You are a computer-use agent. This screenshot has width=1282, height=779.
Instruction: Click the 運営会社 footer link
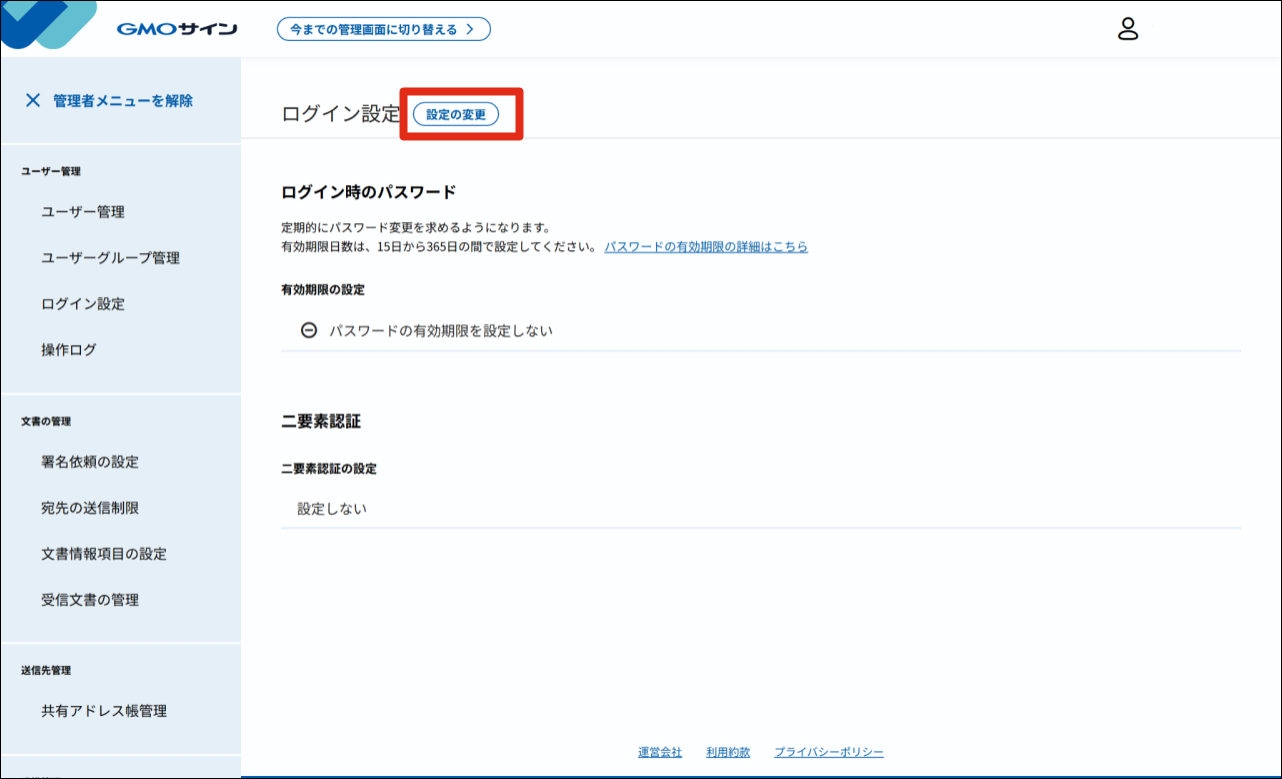click(x=658, y=752)
